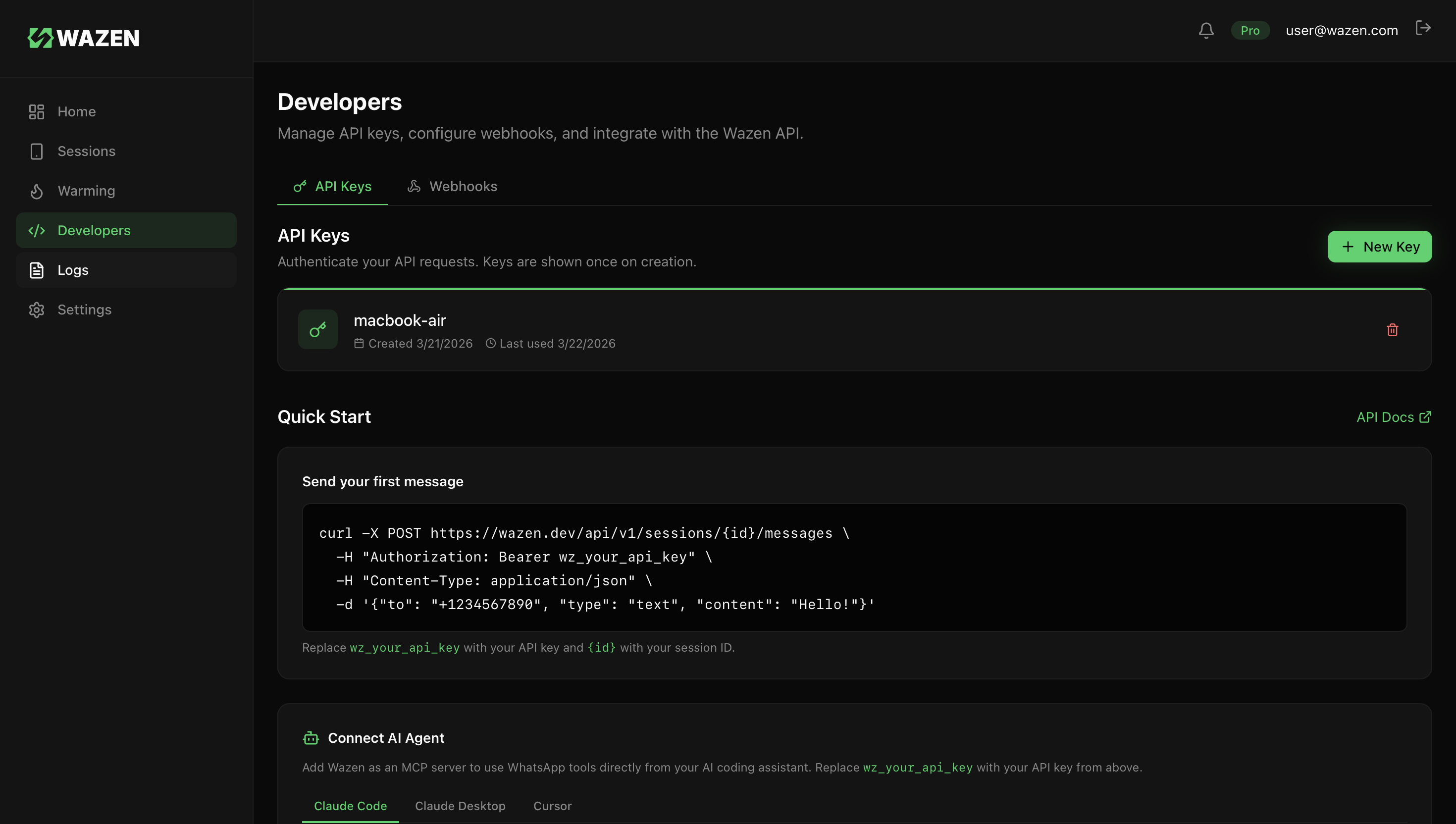Click the robot icon next to Connect AI Agent
The width and height of the screenshot is (1456, 824).
coord(311,737)
